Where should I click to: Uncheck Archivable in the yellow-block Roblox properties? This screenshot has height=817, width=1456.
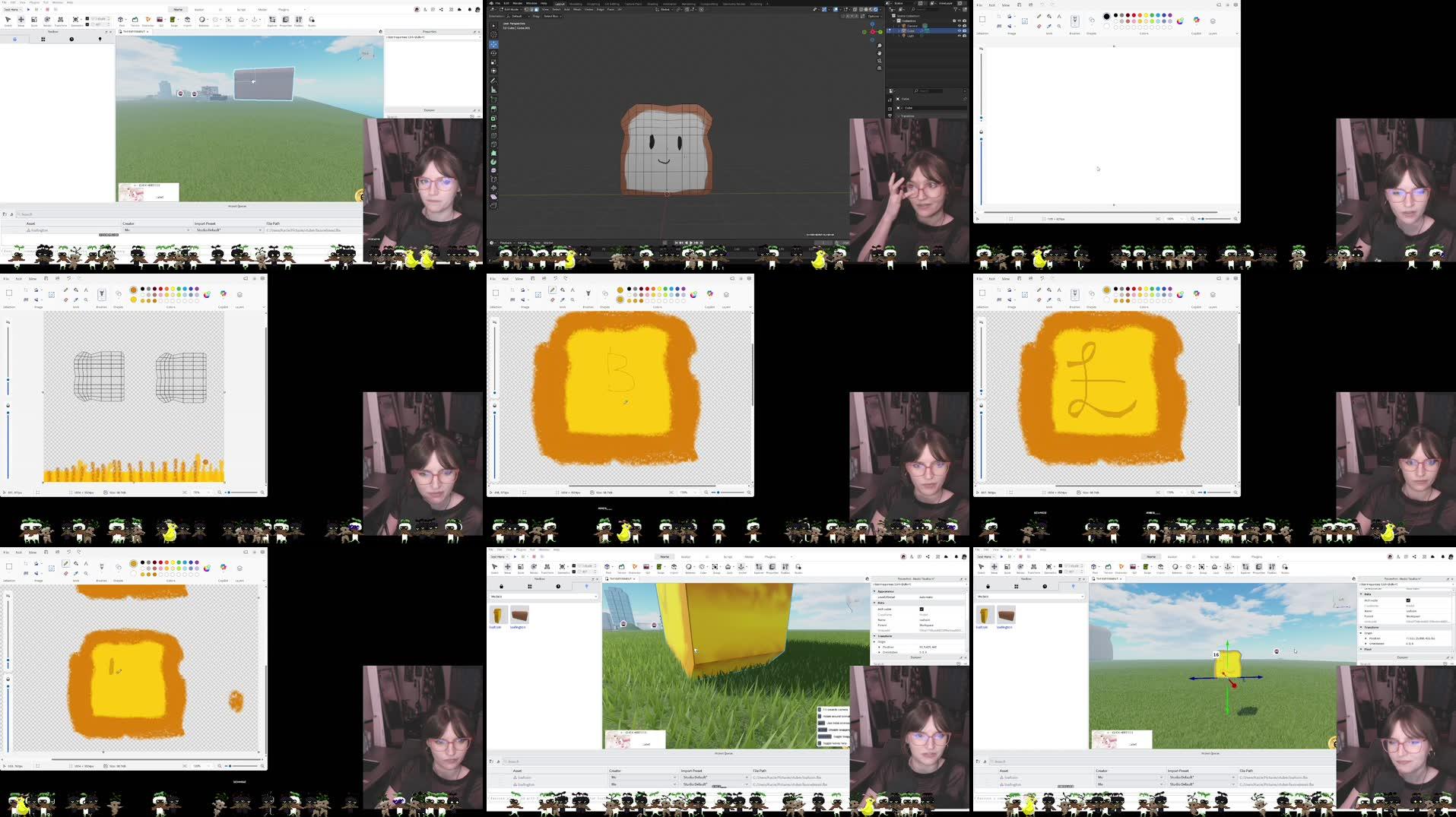click(x=921, y=609)
